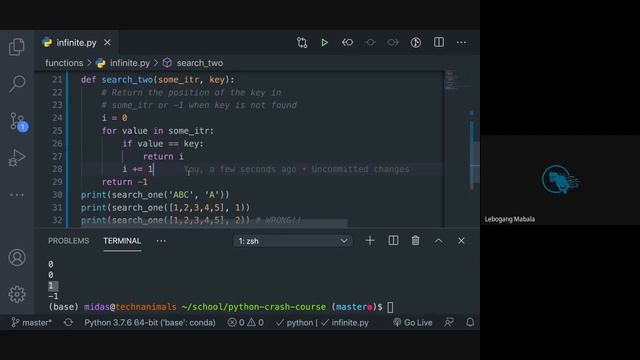Open the Manage gear settings icon

click(x=17, y=294)
